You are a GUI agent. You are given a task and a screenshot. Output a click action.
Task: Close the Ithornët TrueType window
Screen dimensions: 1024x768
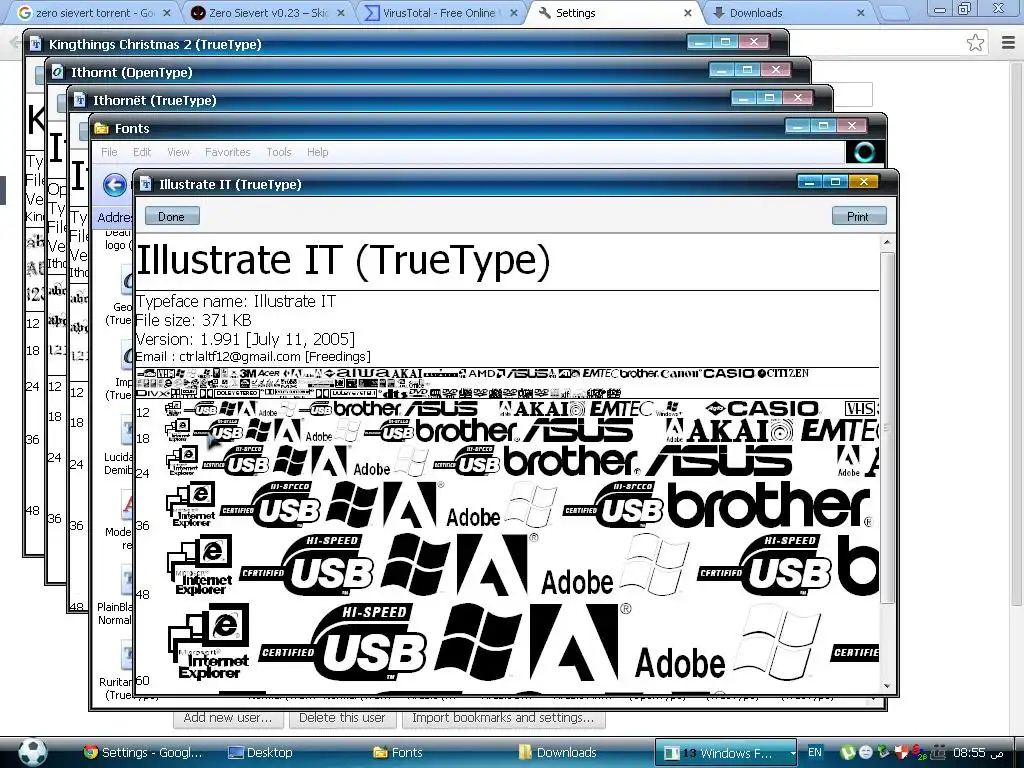798,97
